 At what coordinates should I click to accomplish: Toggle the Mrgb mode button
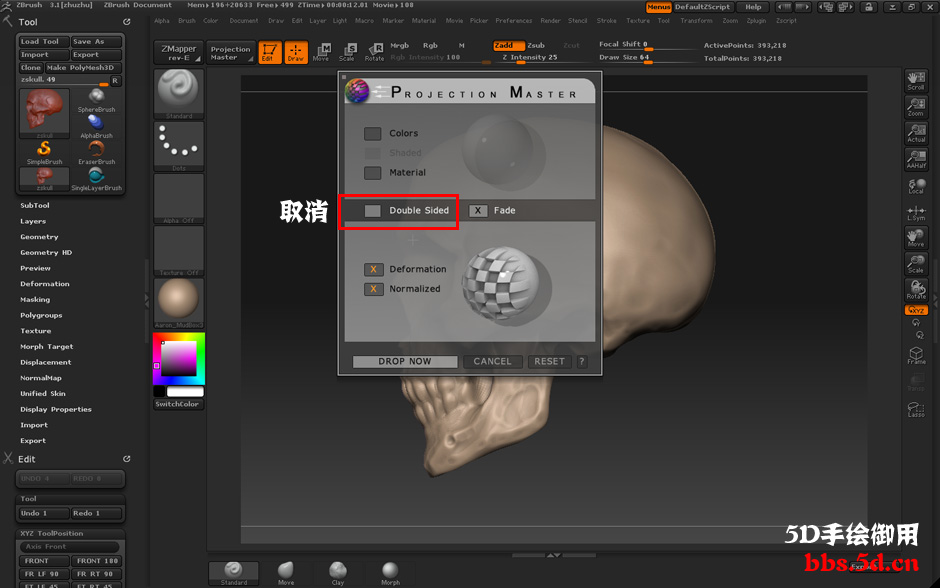(399, 46)
